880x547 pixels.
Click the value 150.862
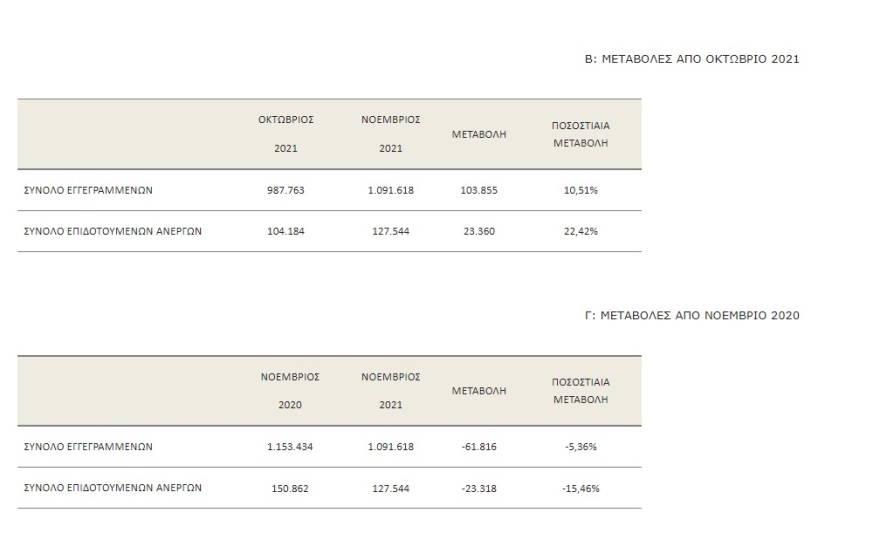click(x=285, y=488)
